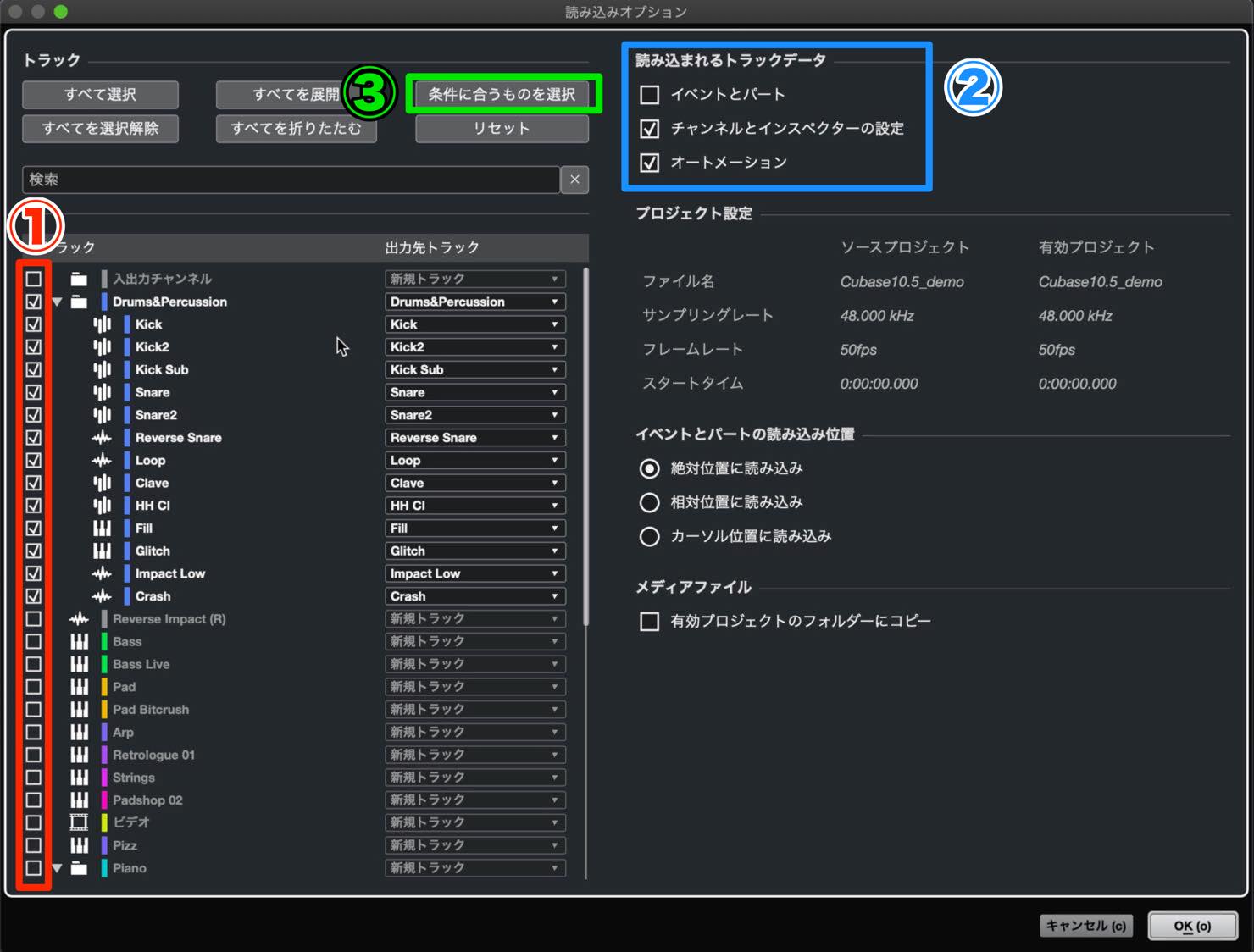Click the Bass track keyboard icon

coord(79,641)
